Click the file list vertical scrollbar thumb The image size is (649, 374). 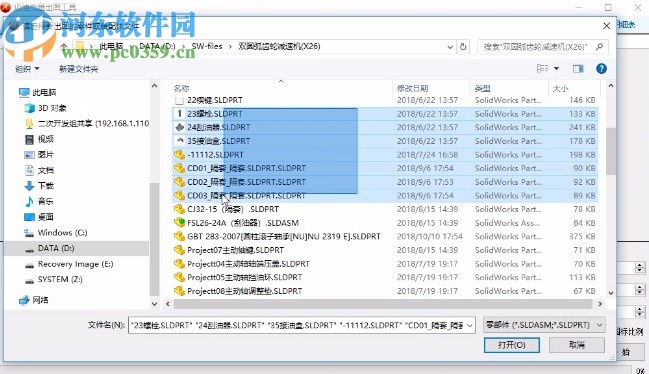click(611, 151)
